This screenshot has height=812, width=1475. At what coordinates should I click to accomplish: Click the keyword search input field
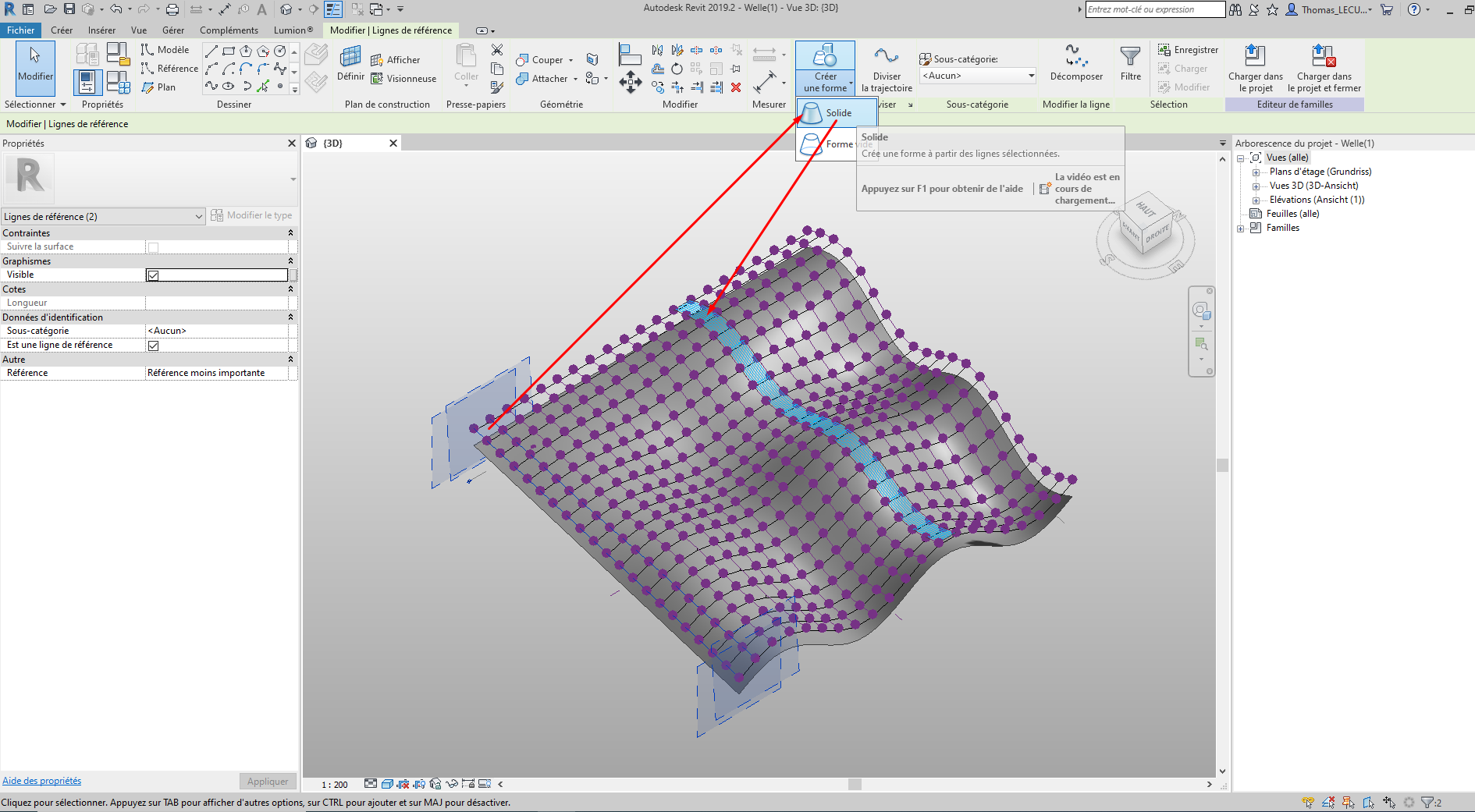[x=1155, y=9]
